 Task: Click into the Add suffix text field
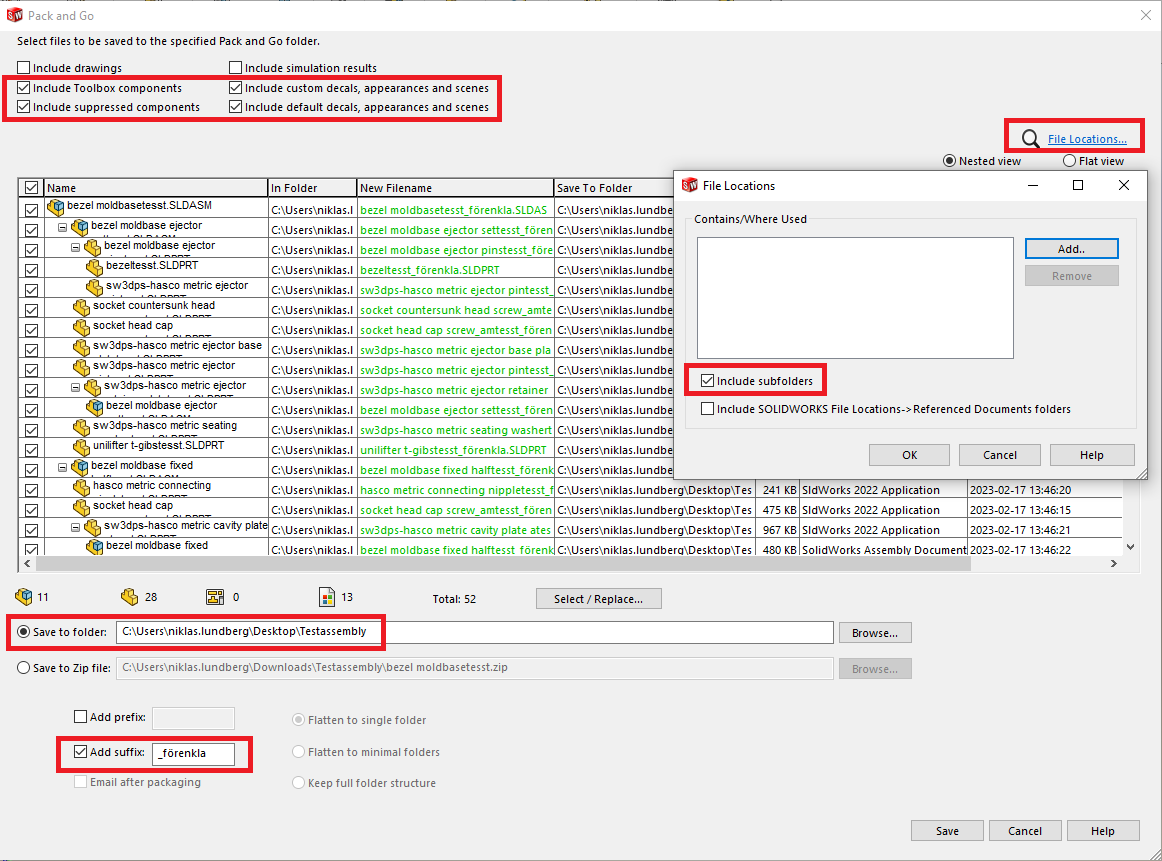(193, 753)
